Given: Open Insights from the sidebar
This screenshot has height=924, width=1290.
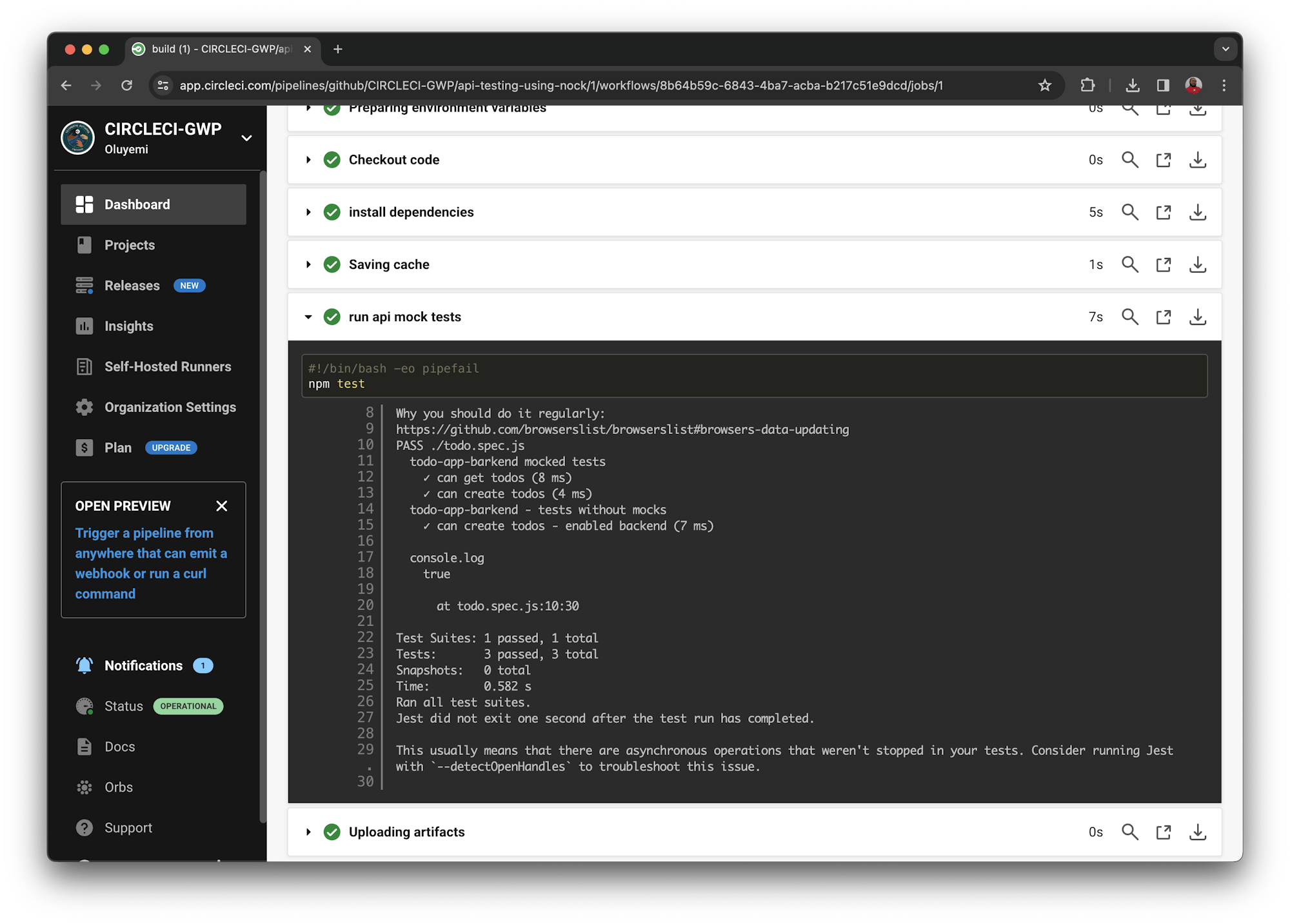Looking at the screenshot, I should 129,326.
